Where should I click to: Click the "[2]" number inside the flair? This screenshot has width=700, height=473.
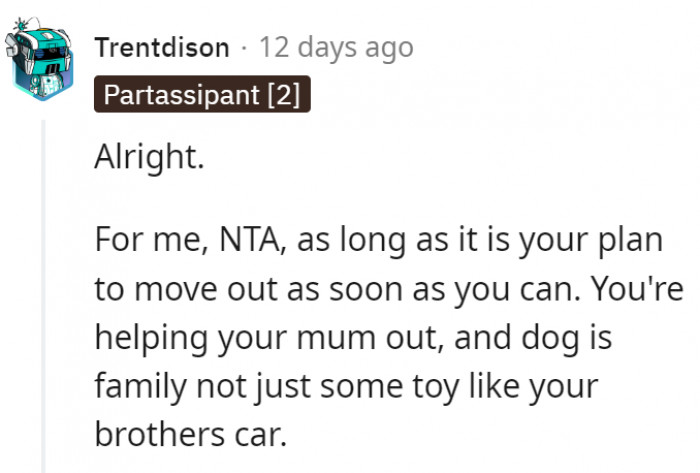[280, 95]
